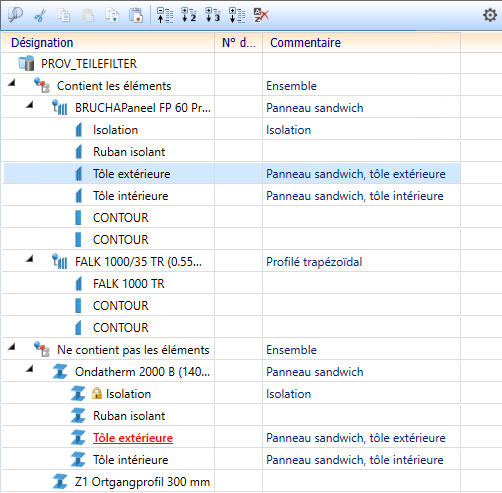Select the FALK 1000 TR part

[129, 284]
